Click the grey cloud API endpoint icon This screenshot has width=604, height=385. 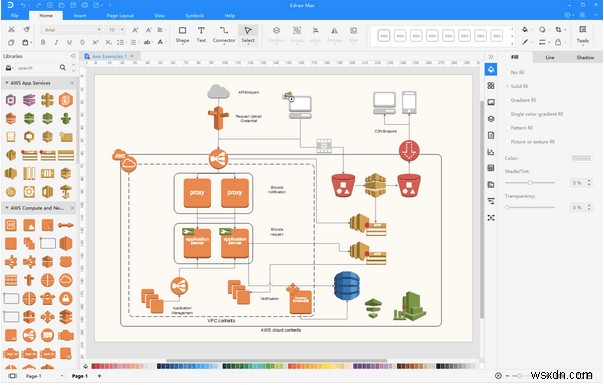(x=218, y=92)
